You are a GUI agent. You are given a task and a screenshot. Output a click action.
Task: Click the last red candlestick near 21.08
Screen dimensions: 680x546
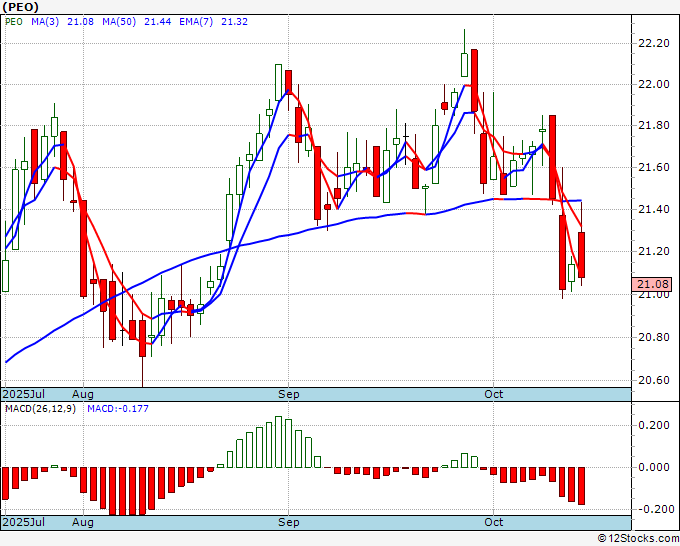coord(581,255)
